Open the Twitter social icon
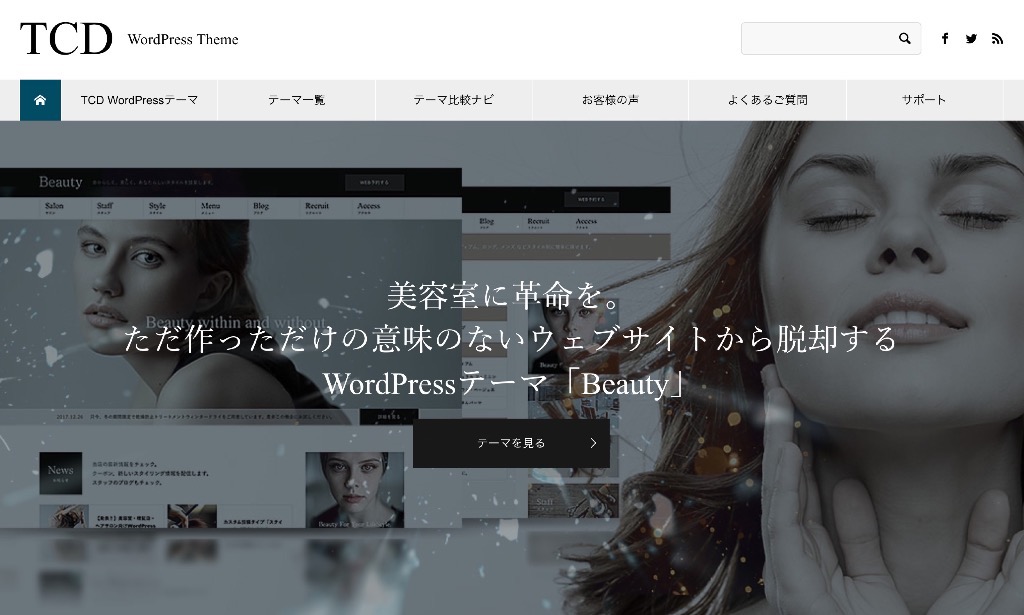 (x=971, y=39)
